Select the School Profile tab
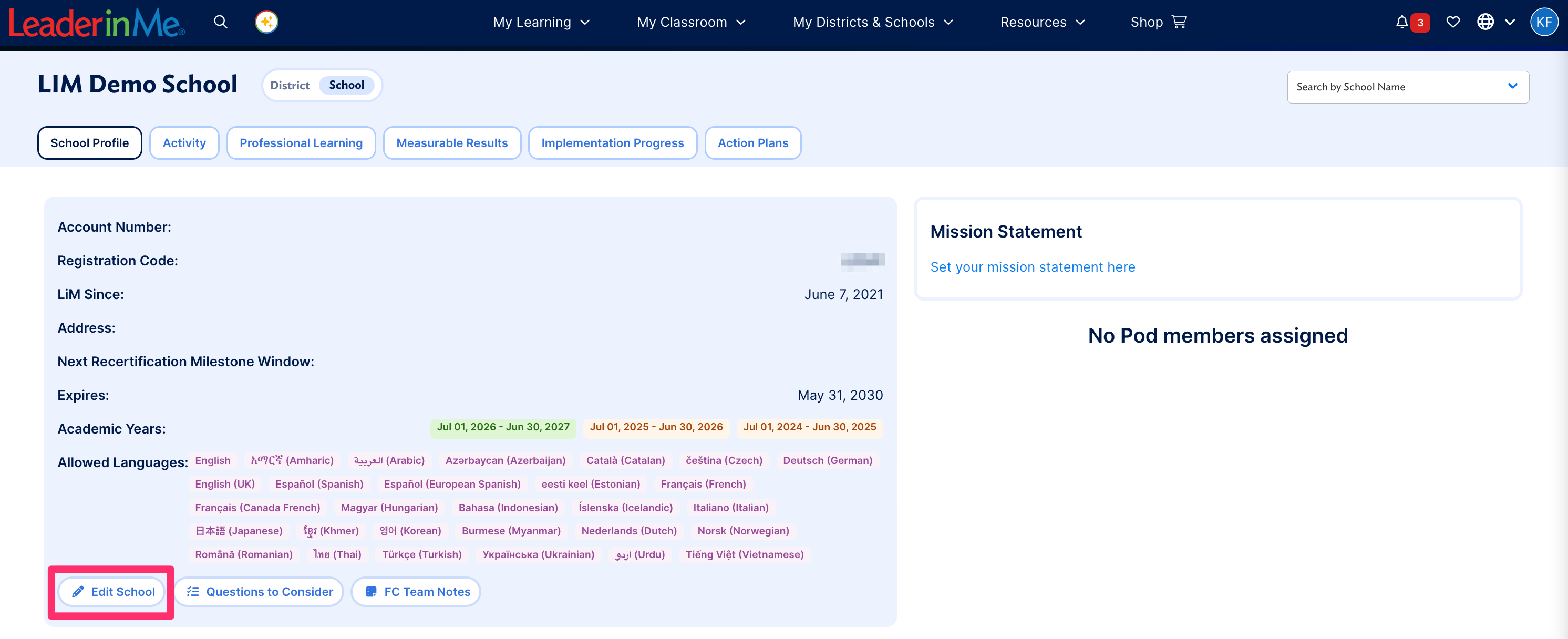 click(89, 143)
